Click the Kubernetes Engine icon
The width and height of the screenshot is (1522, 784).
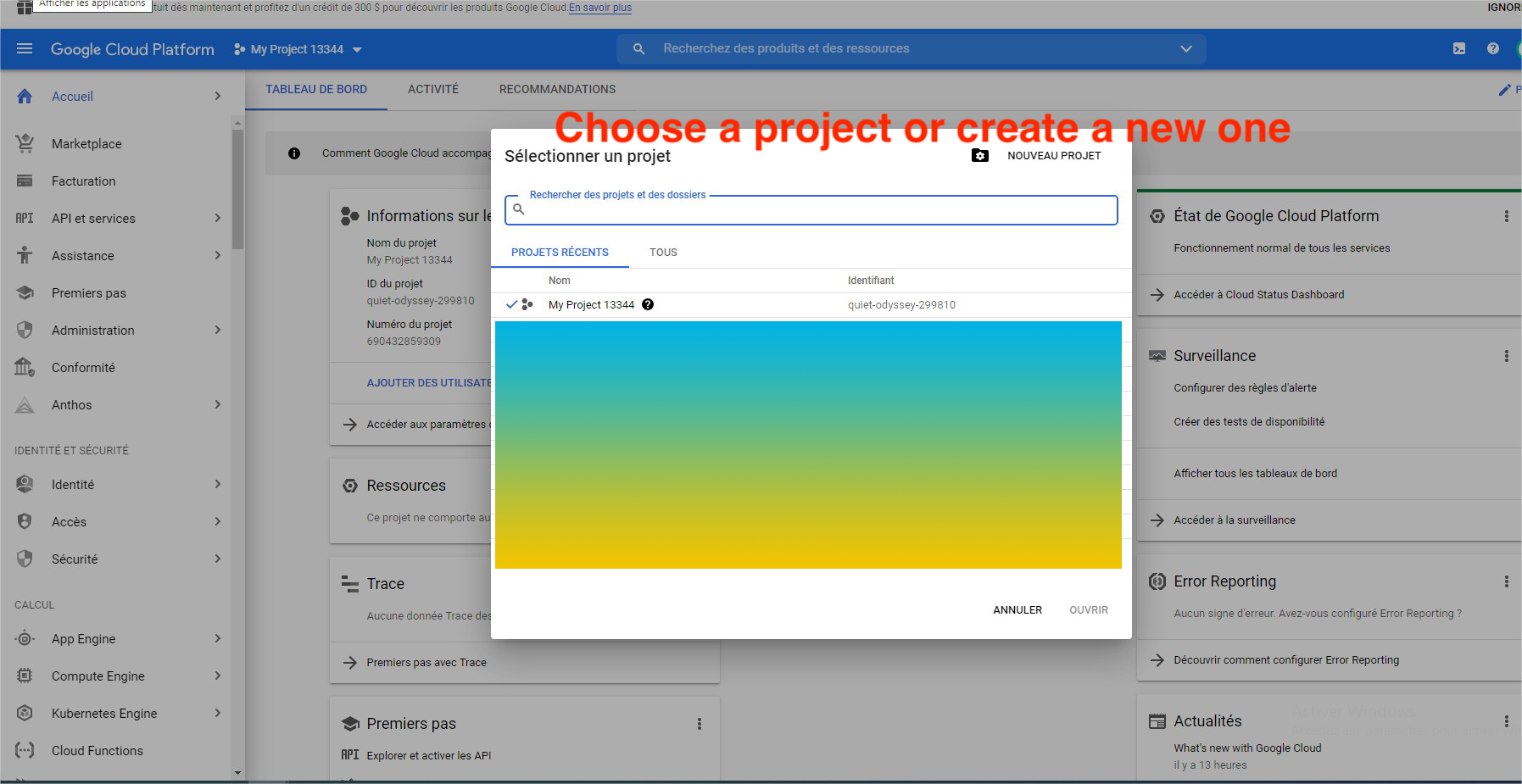25,714
